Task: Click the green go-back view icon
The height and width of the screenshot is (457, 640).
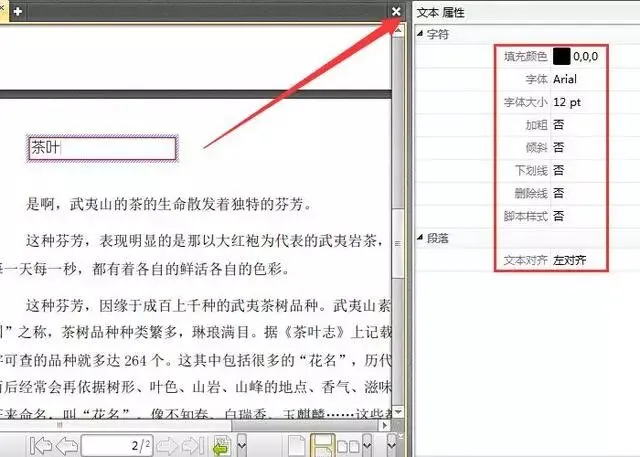Action: (222, 446)
